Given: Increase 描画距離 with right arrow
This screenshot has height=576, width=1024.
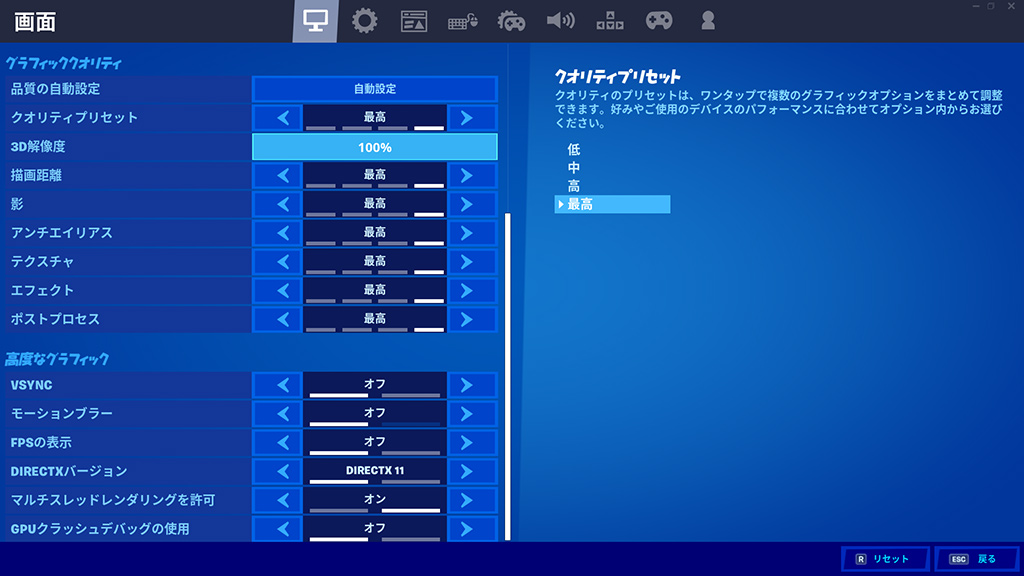Looking at the screenshot, I should click(x=472, y=175).
